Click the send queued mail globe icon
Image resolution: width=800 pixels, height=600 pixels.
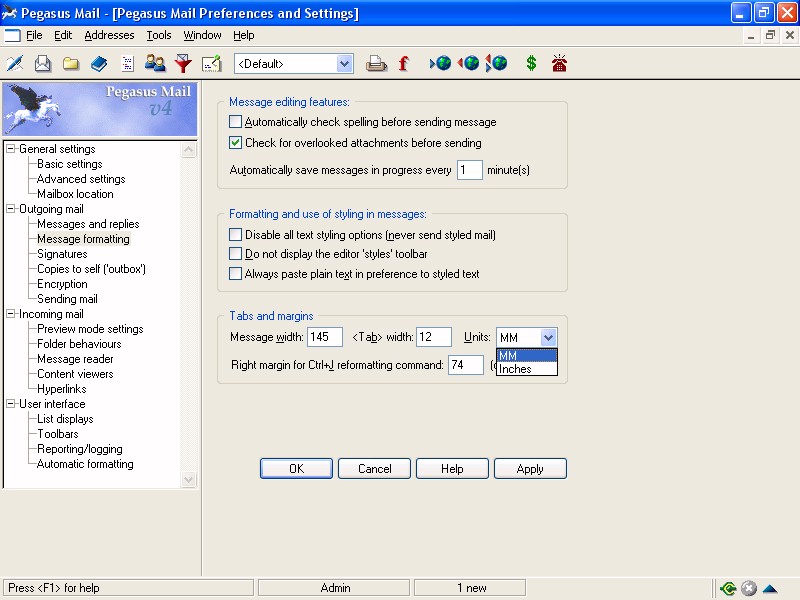468,63
